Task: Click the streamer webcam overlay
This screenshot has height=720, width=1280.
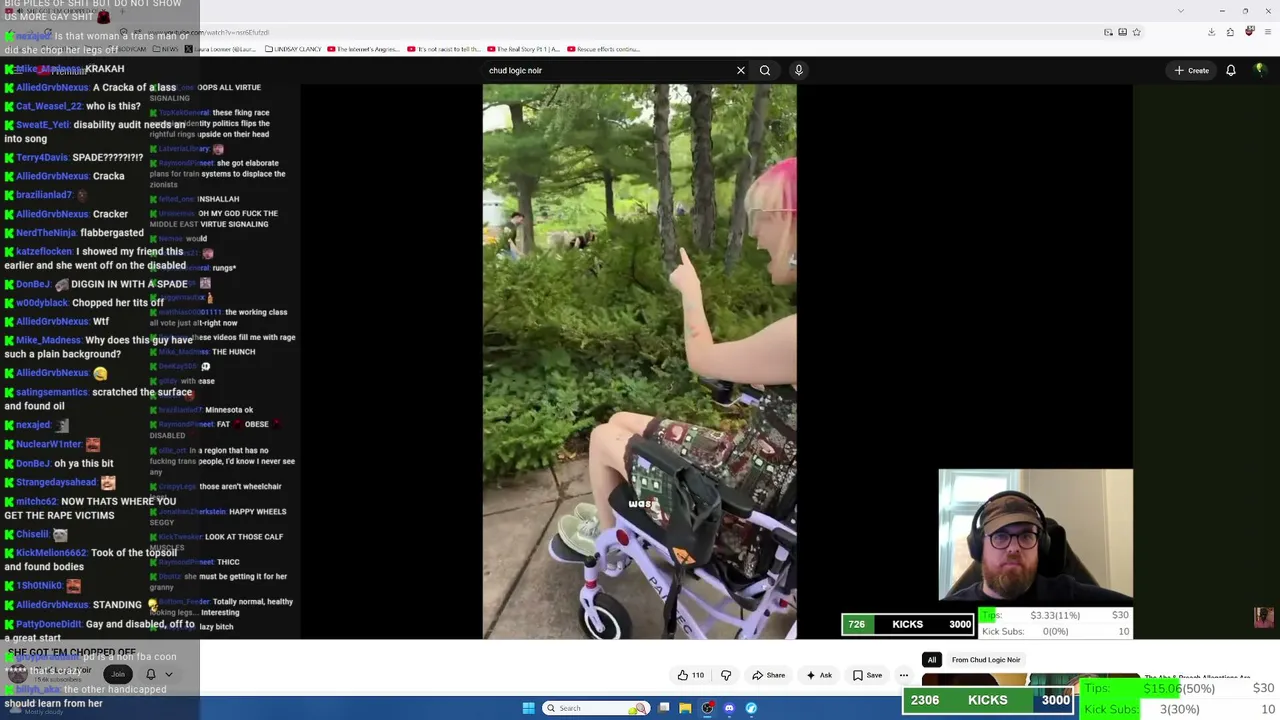Action: [x=1036, y=536]
